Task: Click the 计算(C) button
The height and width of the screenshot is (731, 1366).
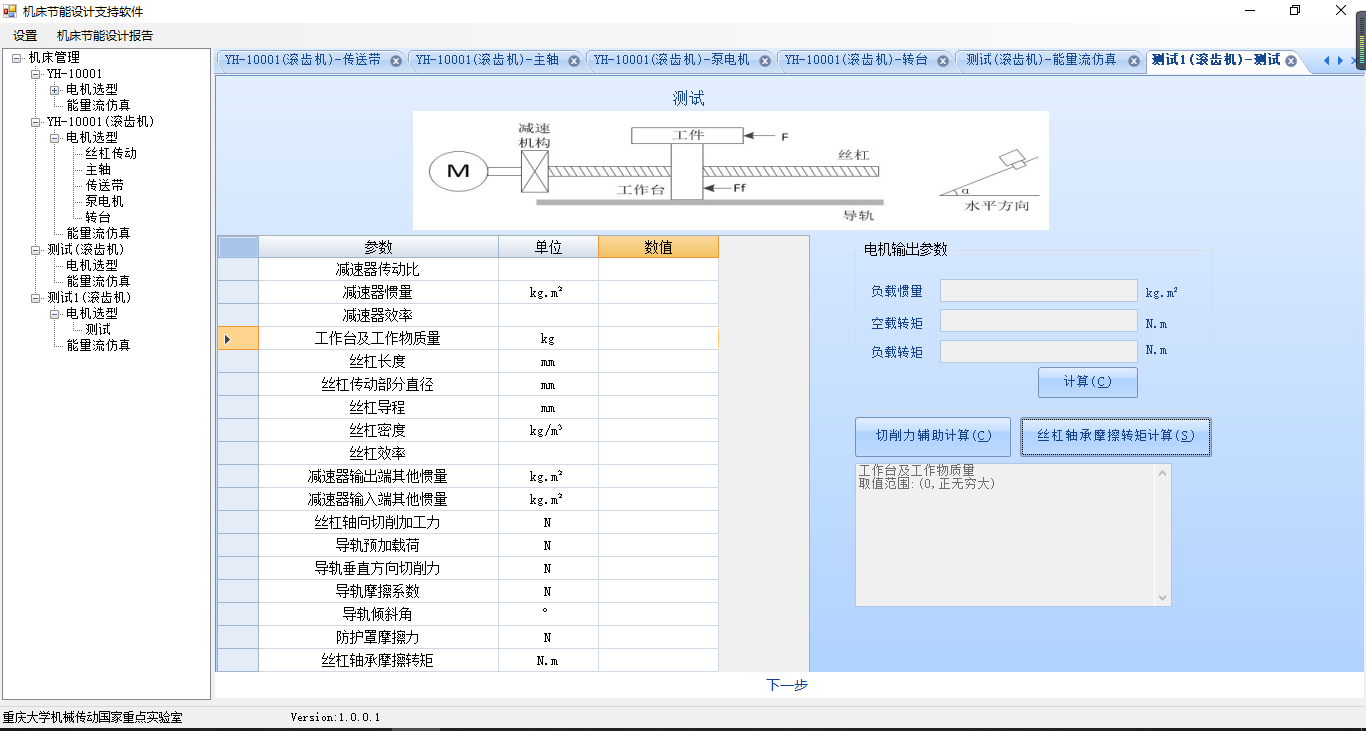Action: pyautogui.click(x=1087, y=382)
